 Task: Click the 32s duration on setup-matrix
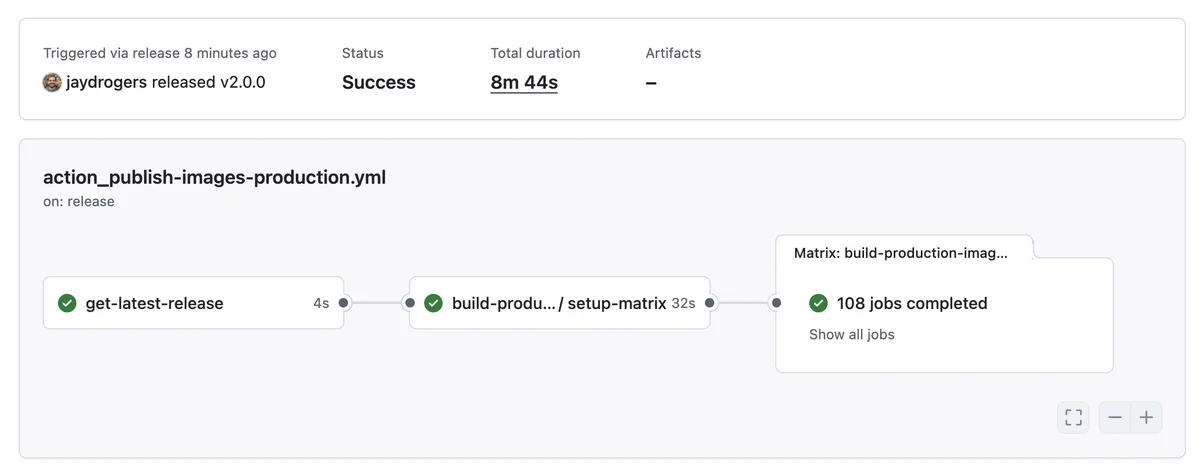tap(683, 303)
